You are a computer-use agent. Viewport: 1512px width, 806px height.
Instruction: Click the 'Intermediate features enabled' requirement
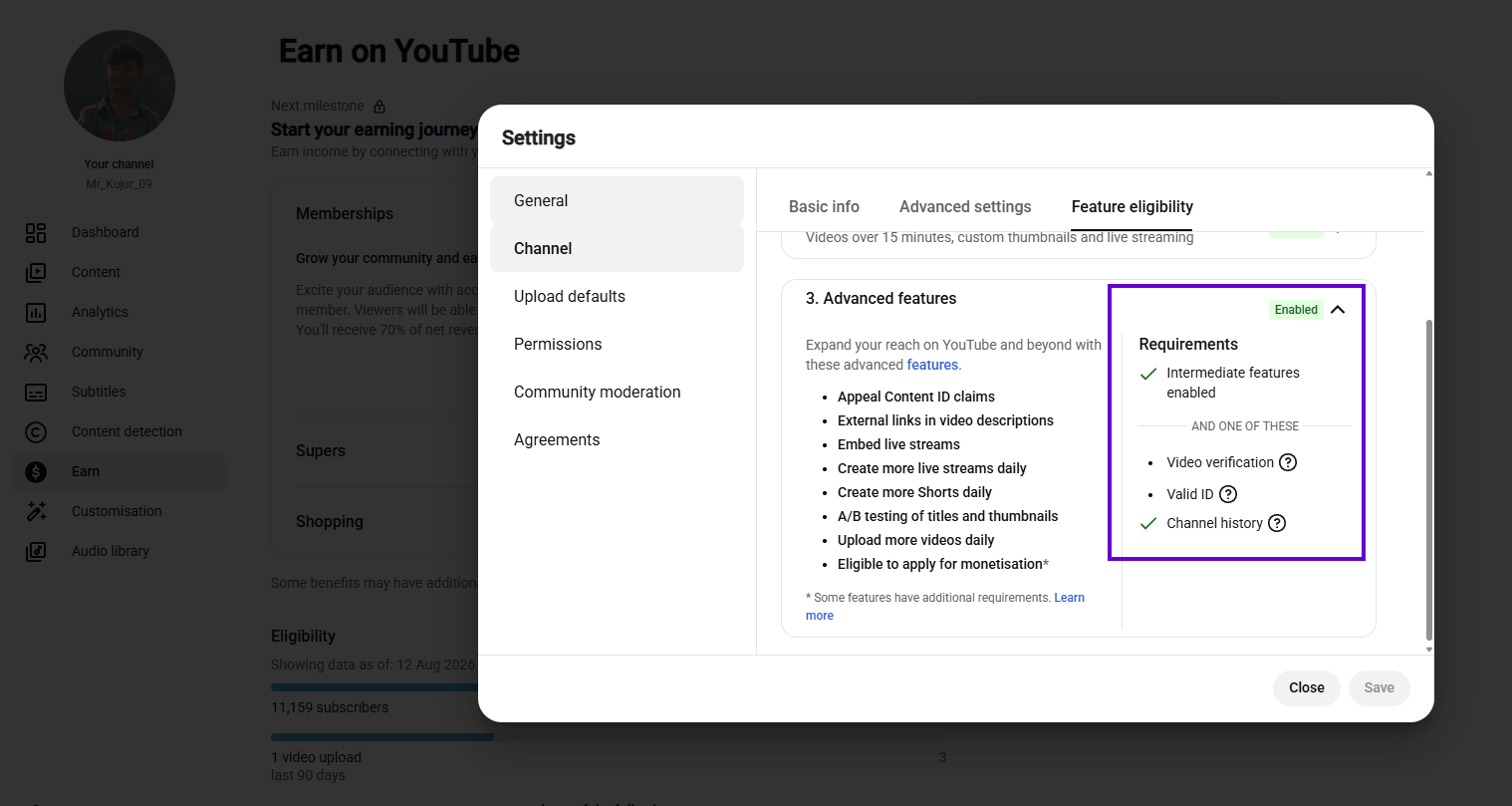click(x=1233, y=383)
